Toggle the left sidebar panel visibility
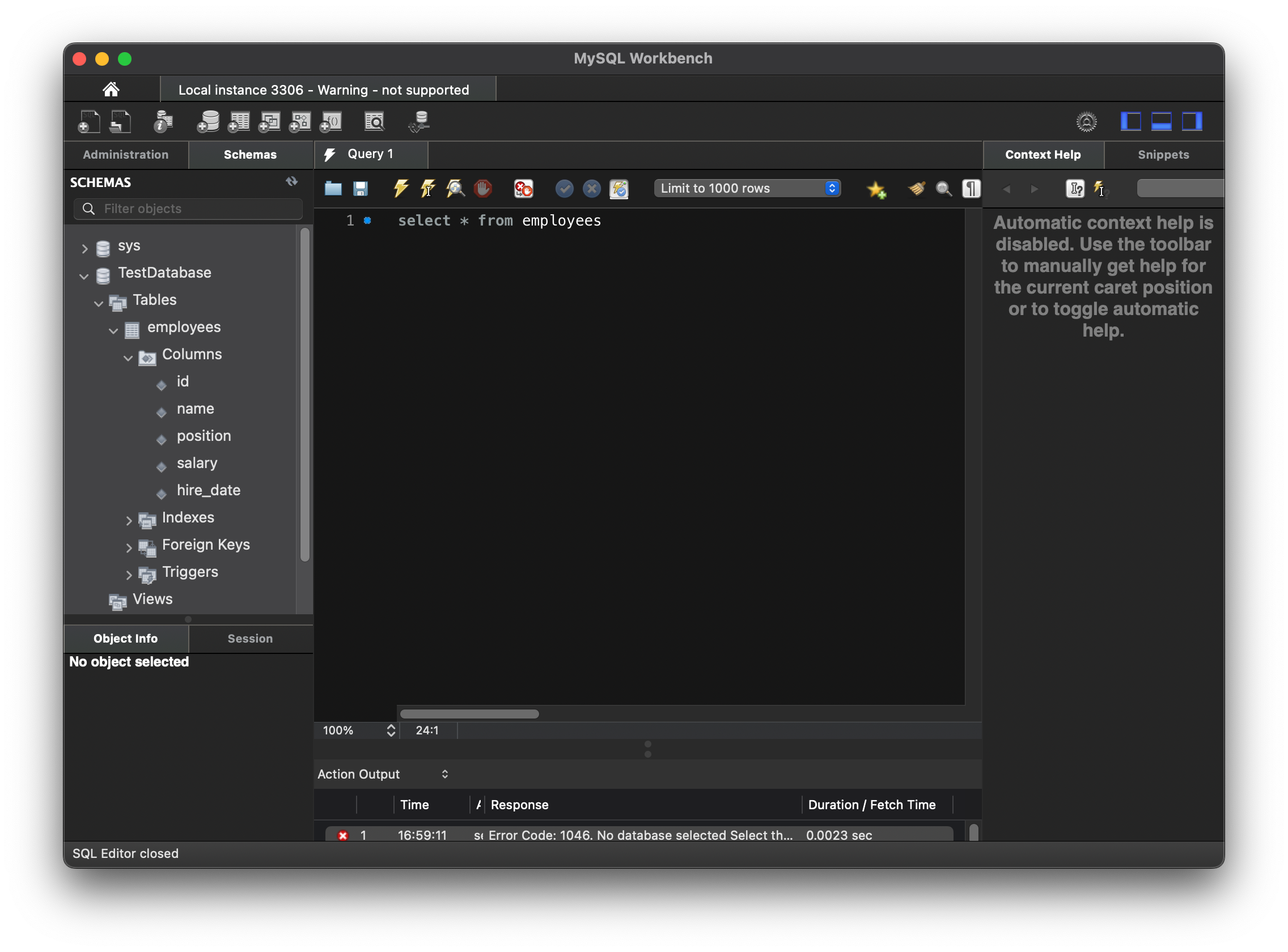The image size is (1288, 952). pyautogui.click(x=1130, y=122)
